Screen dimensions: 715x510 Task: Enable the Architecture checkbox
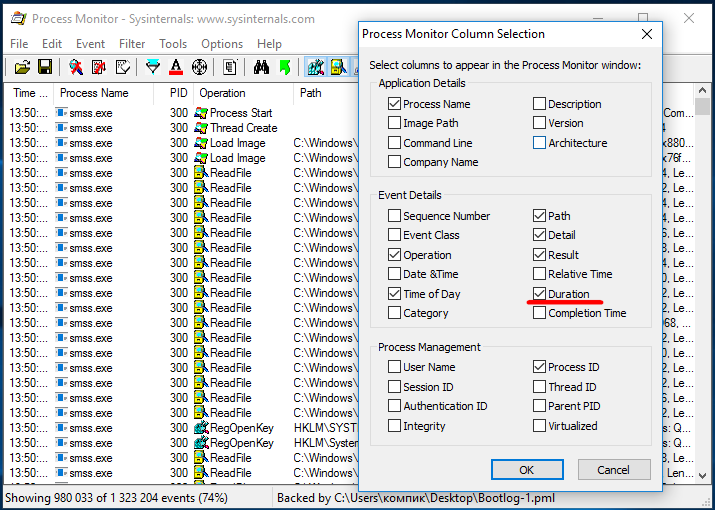(x=539, y=142)
